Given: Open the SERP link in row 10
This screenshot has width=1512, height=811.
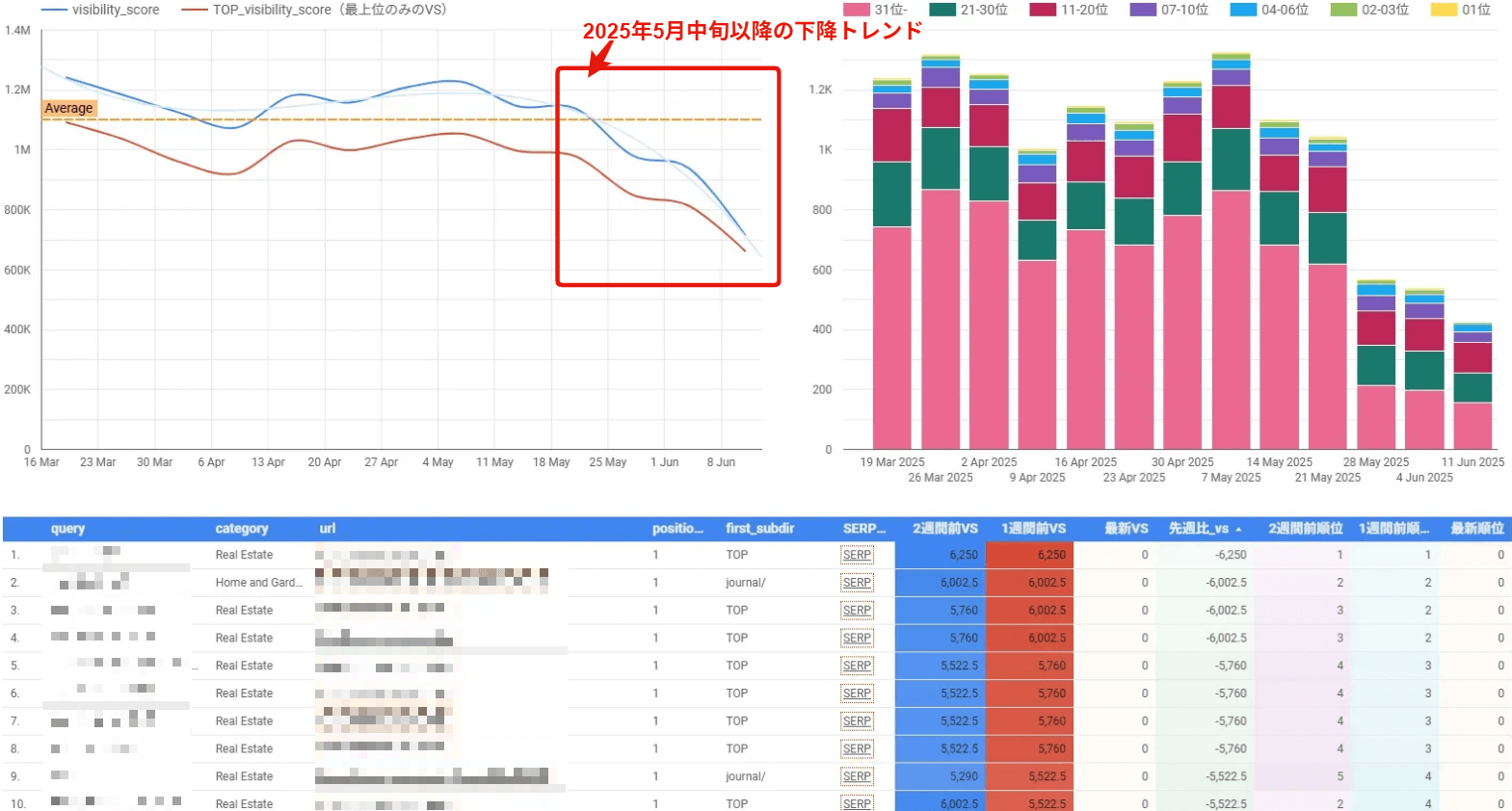Looking at the screenshot, I should (x=857, y=804).
